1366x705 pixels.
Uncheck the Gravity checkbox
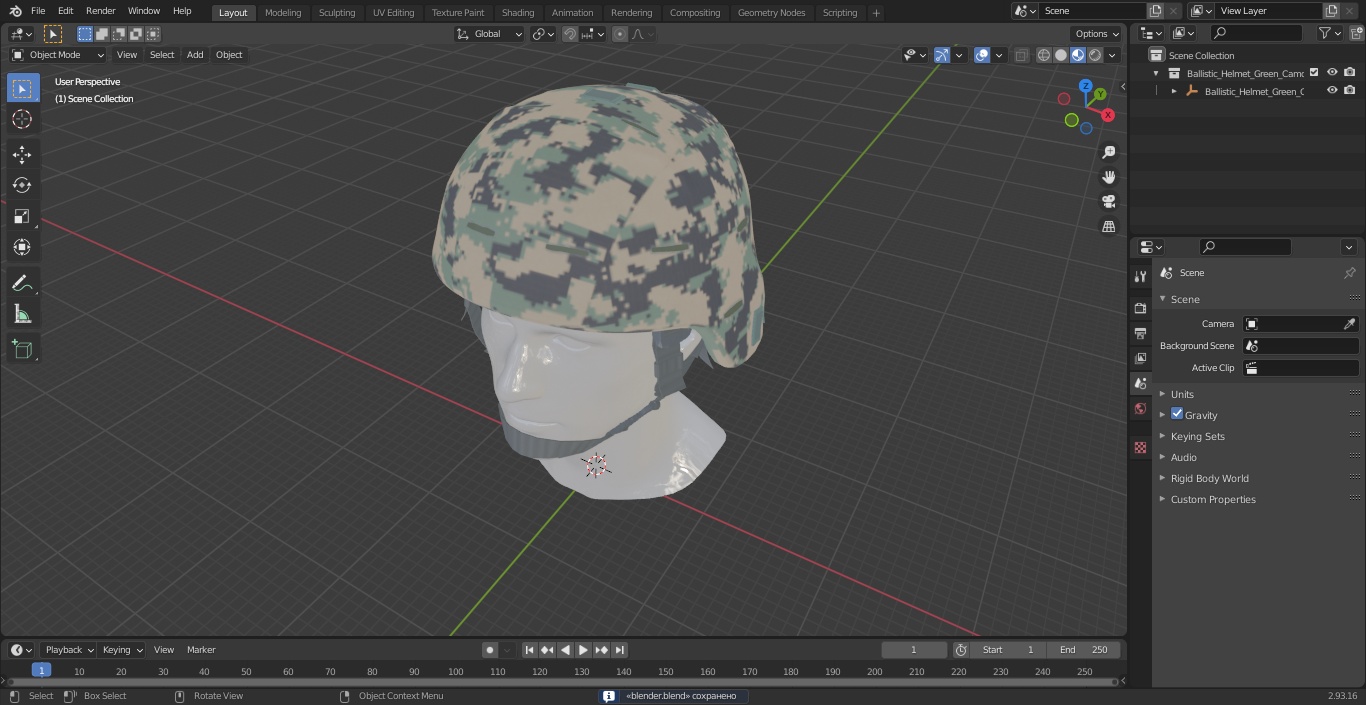tap(1177, 414)
